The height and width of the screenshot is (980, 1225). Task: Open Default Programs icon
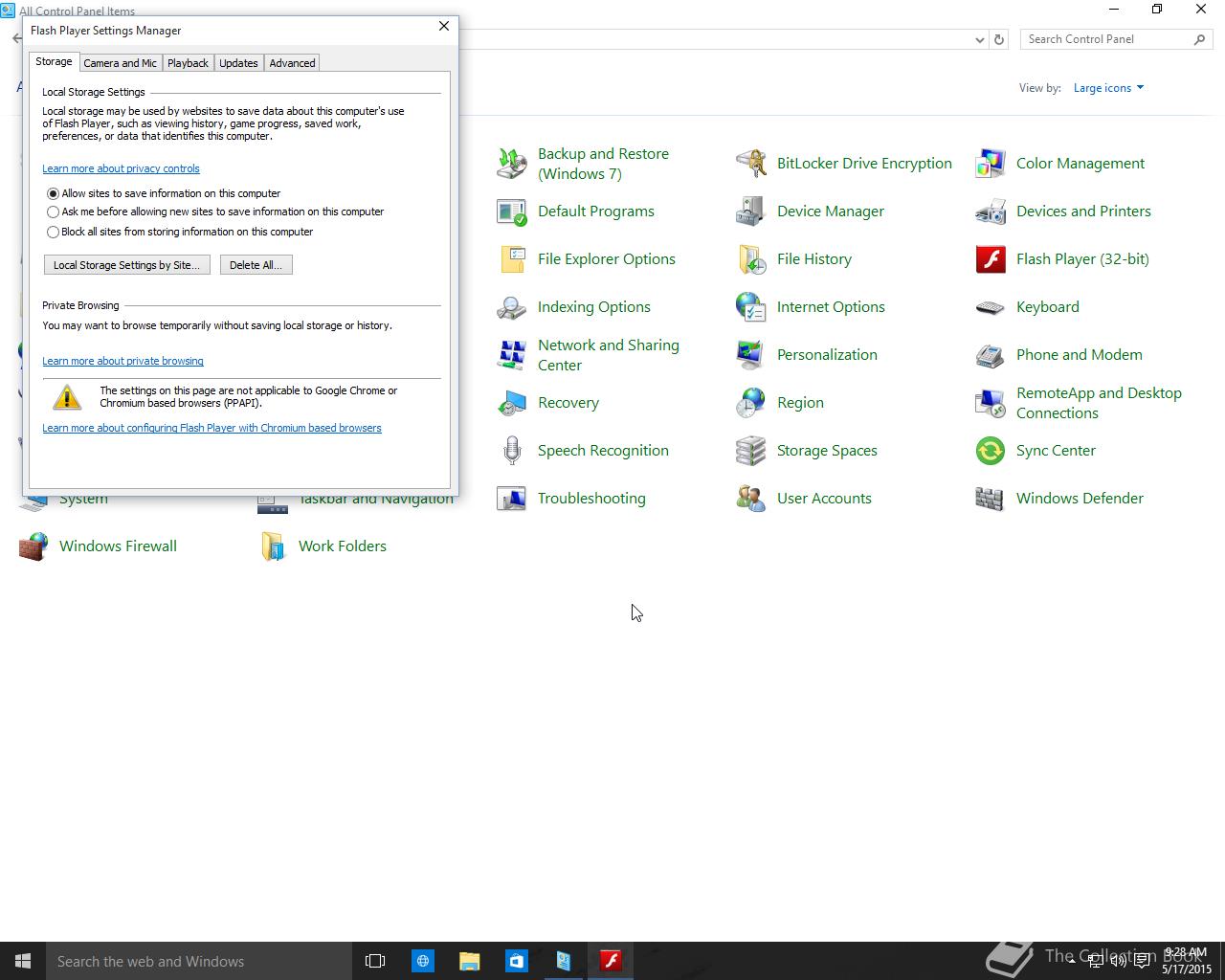[512, 212]
